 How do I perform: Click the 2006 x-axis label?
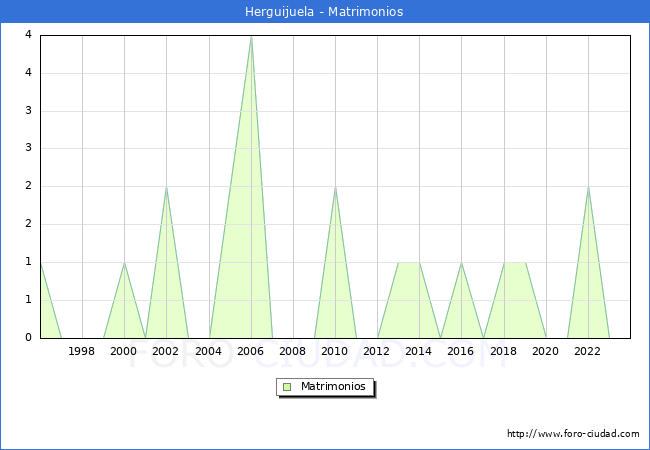(251, 351)
